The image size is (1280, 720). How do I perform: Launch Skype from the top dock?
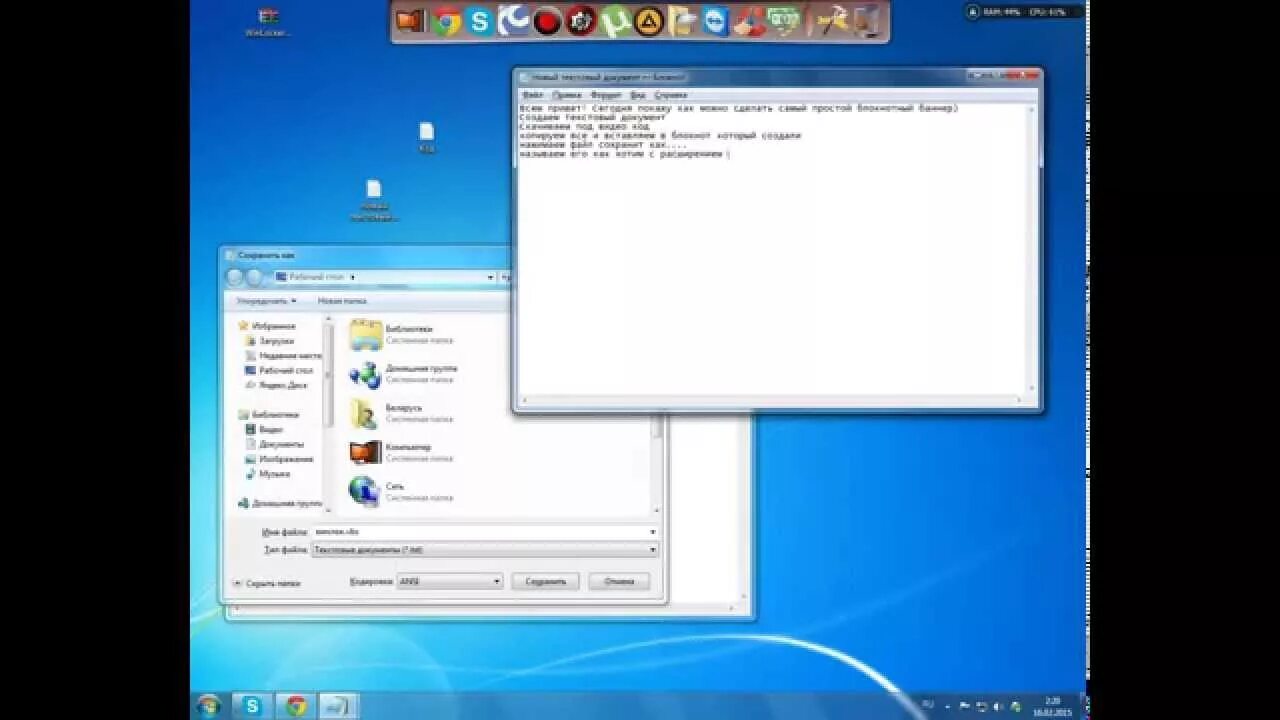click(x=480, y=21)
